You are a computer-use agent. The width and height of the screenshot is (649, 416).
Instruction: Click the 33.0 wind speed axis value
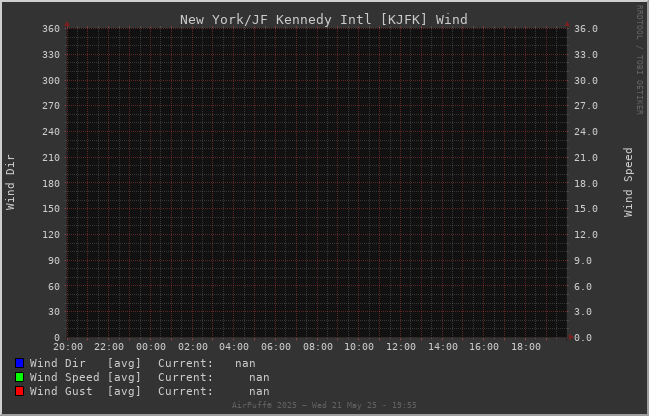(x=586, y=55)
